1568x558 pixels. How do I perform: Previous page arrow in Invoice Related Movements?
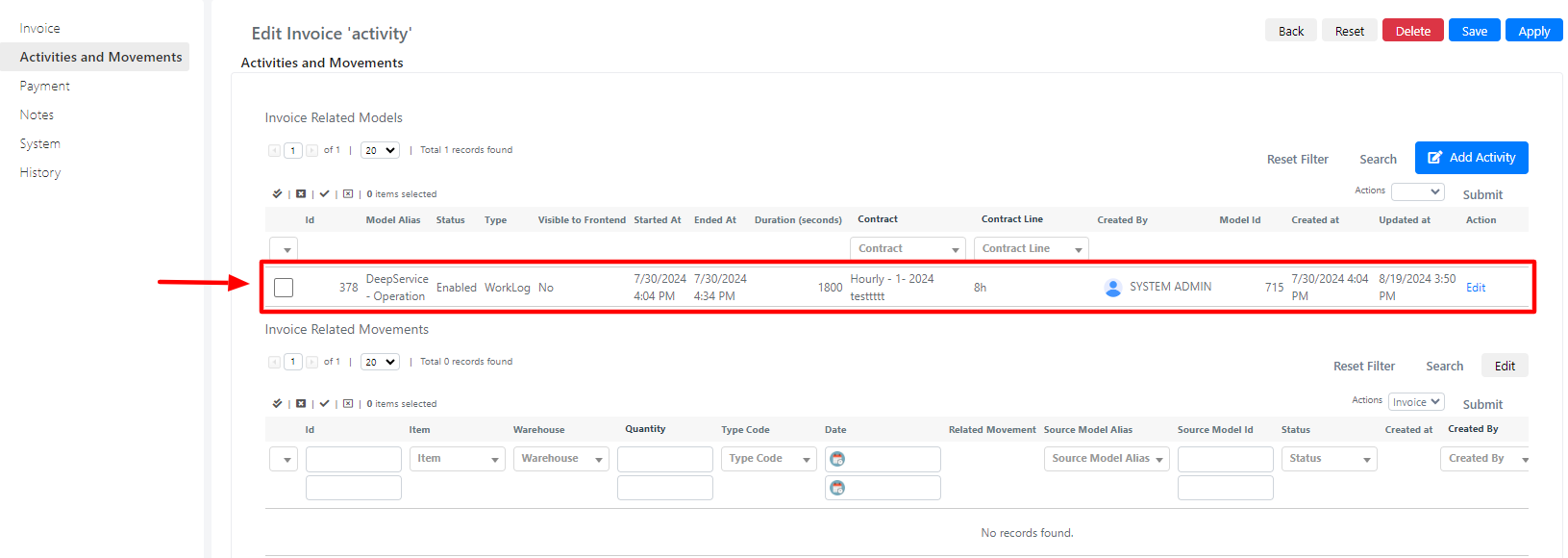(x=274, y=362)
